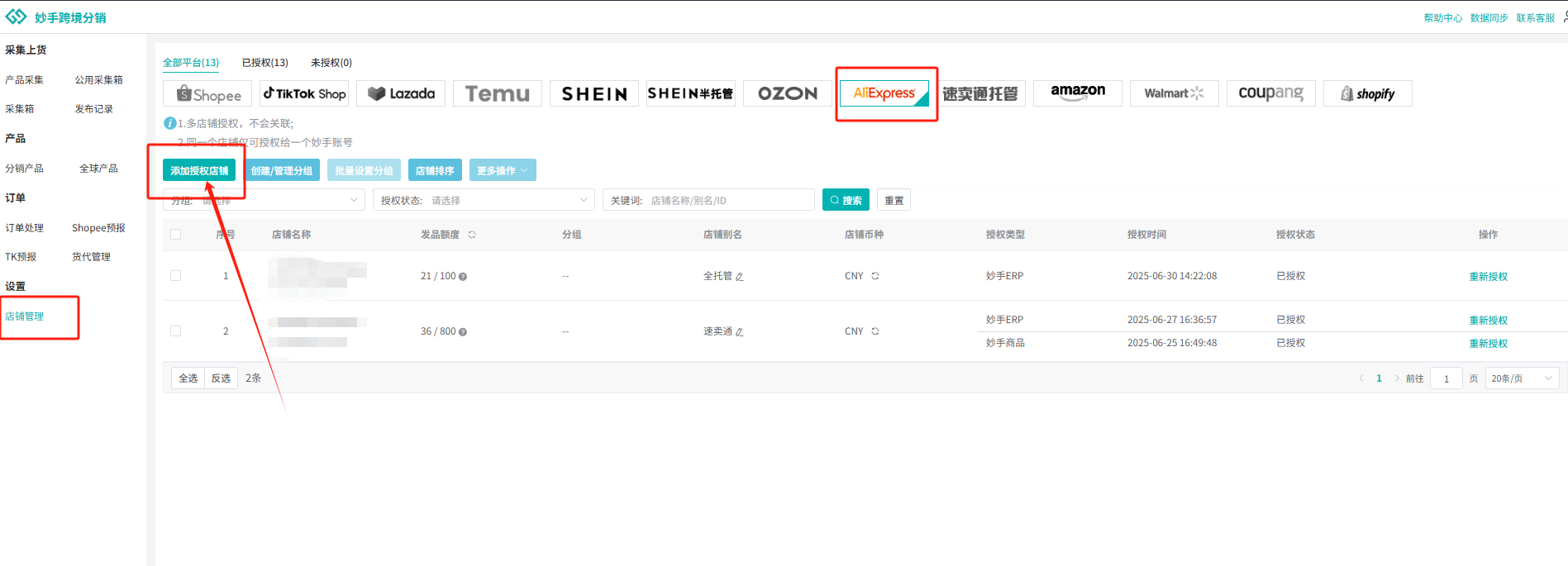Click 添加授权店铺 button
This screenshot has width=1568, height=566.
(199, 170)
